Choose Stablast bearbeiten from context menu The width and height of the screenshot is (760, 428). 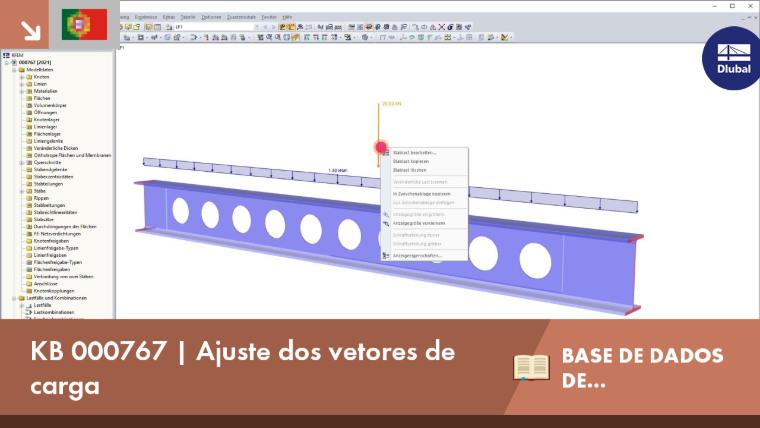click(x=414, y=153)
